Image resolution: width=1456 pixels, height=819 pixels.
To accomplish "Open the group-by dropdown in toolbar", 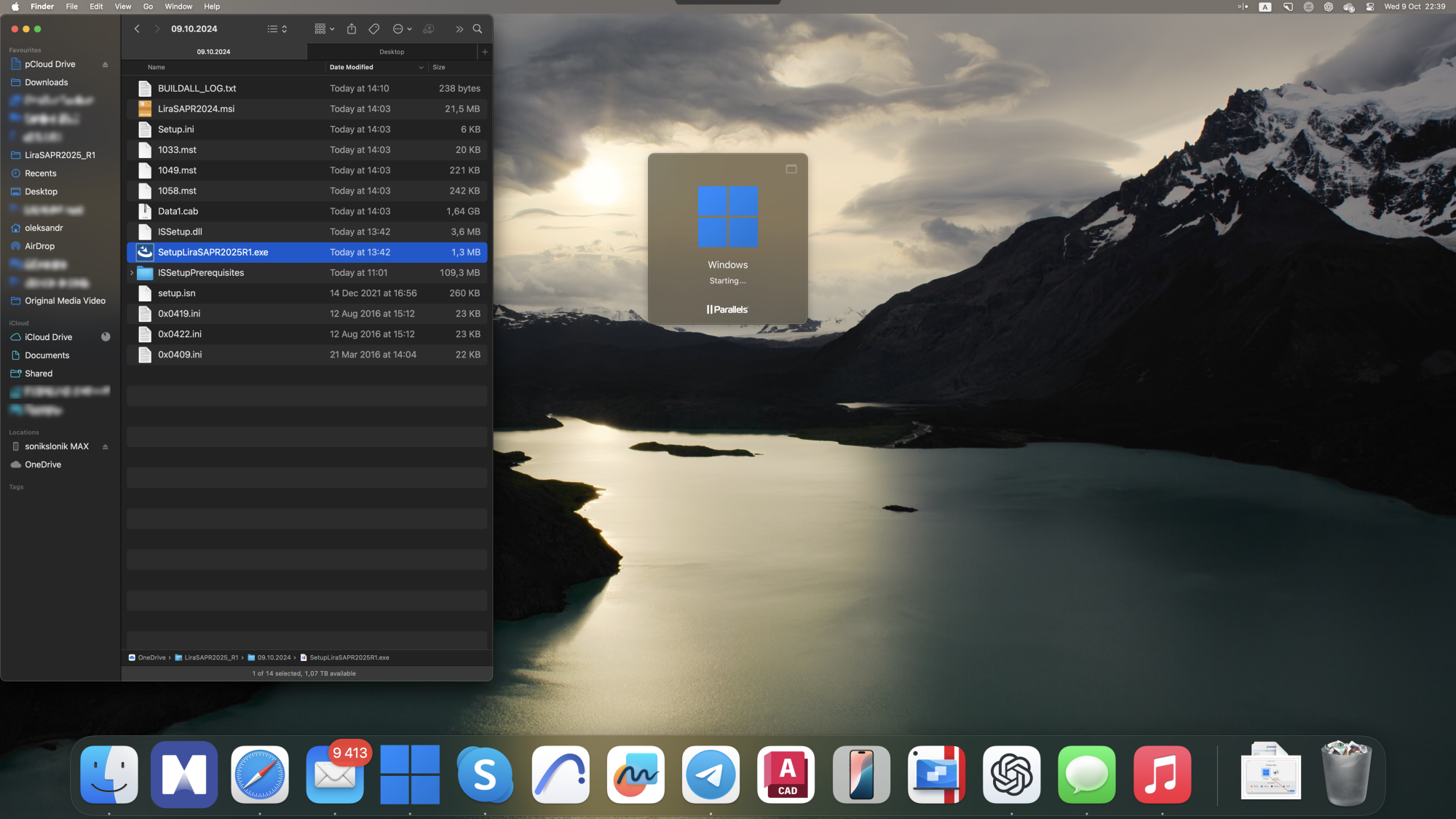I will [x=324, y=29].
